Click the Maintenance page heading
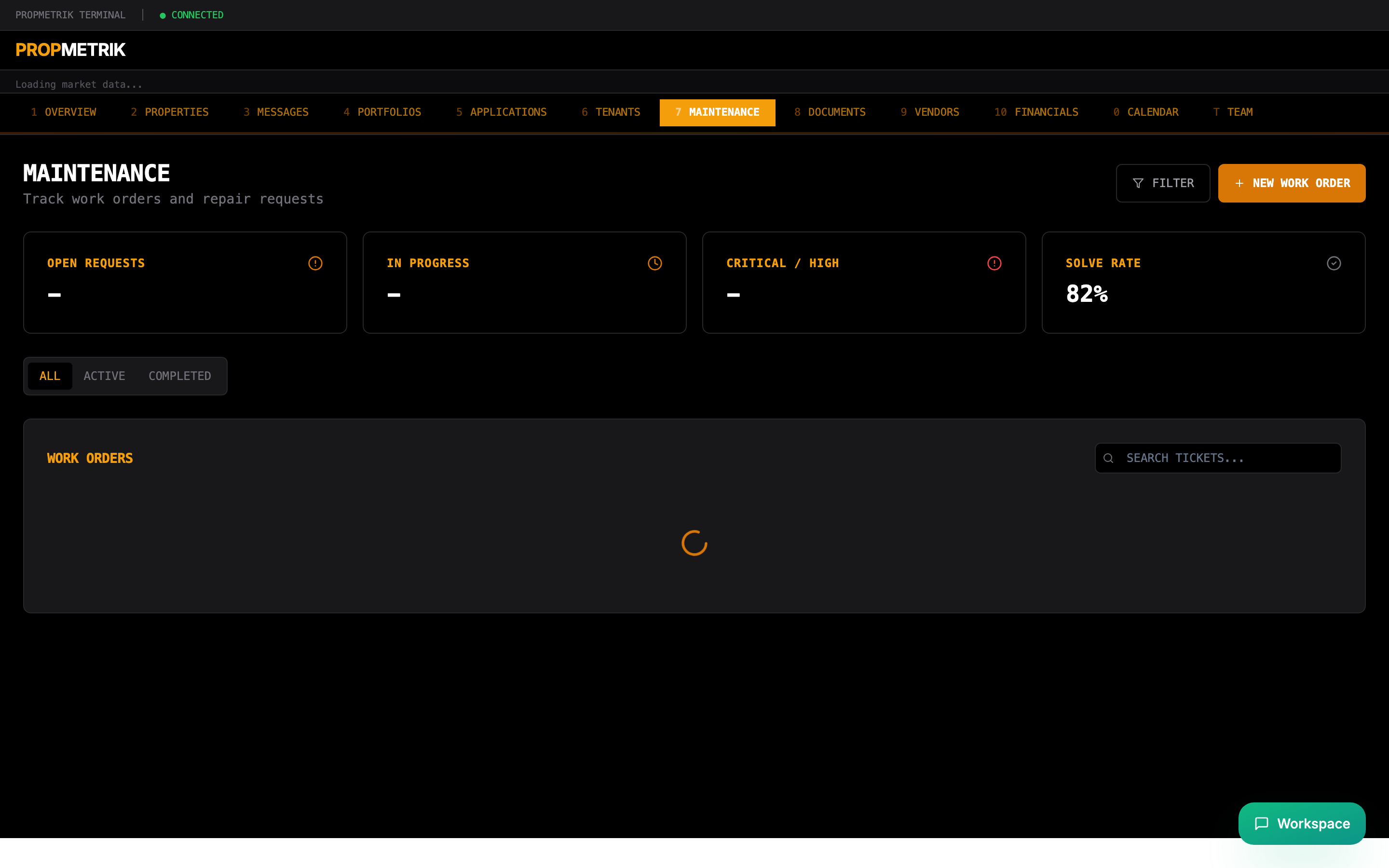The image size is (1389, 868). (96, 174)
